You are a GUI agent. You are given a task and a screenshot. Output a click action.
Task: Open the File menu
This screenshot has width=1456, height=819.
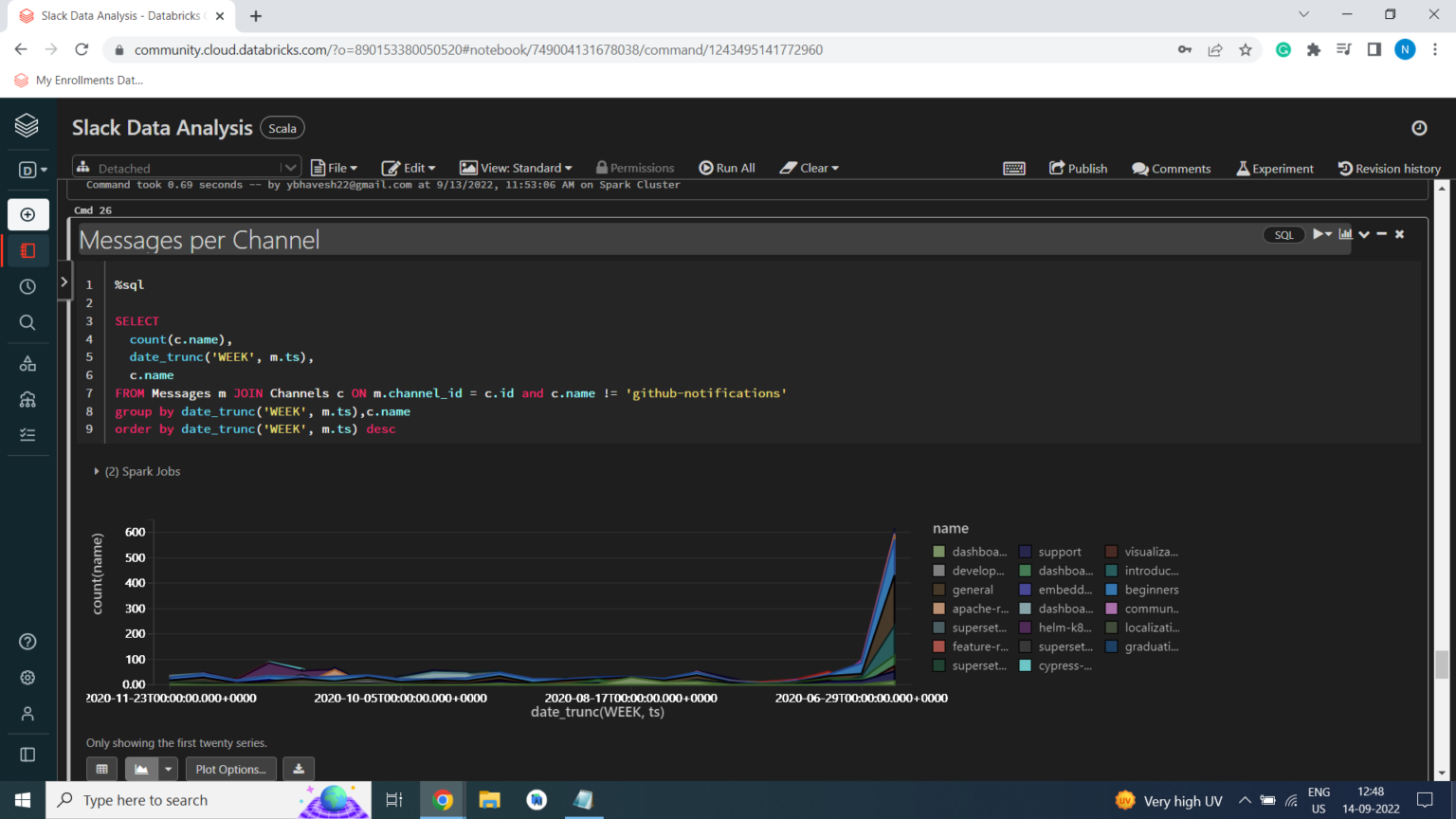click(334, 168)
